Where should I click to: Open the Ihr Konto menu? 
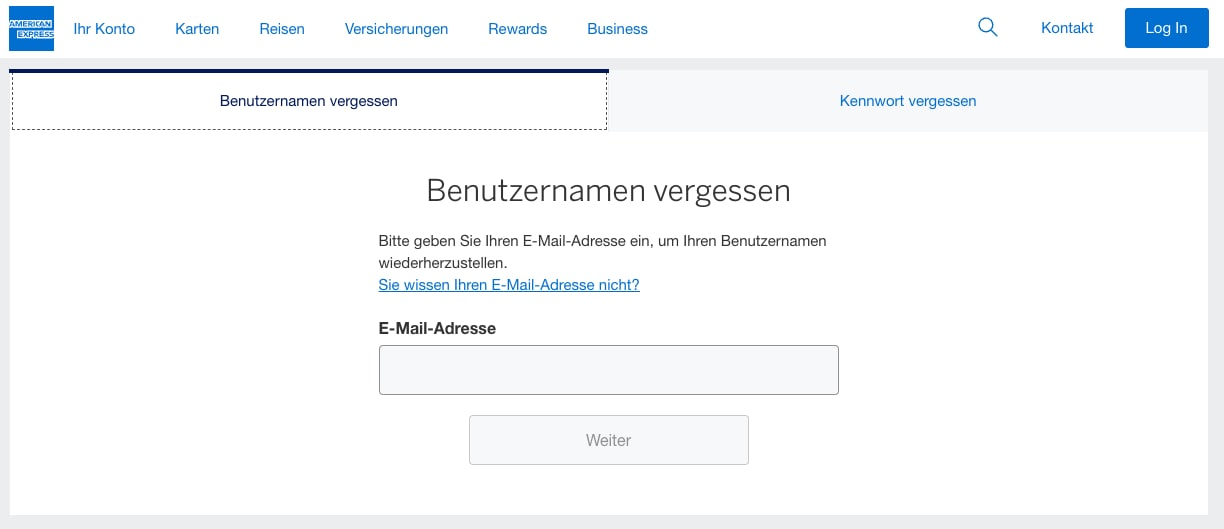104,29
